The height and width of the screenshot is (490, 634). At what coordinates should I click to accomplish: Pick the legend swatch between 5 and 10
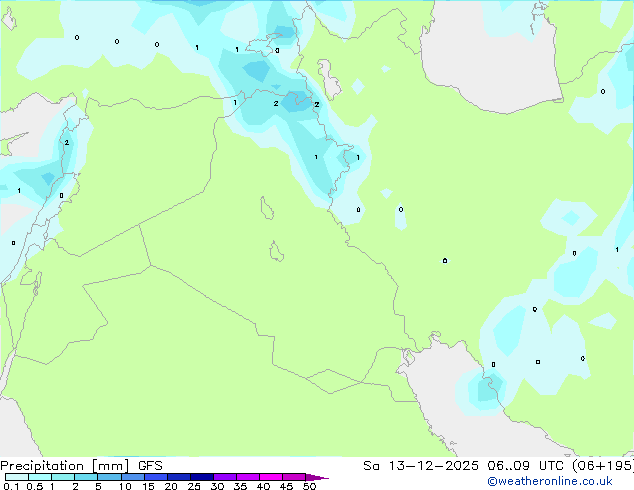tap(109, 477)
